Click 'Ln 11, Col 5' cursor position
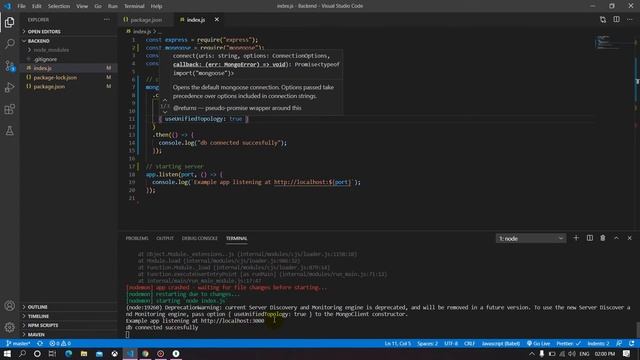Screen dimensions: 640x360 pyautogui.click(x=398, y=343)
